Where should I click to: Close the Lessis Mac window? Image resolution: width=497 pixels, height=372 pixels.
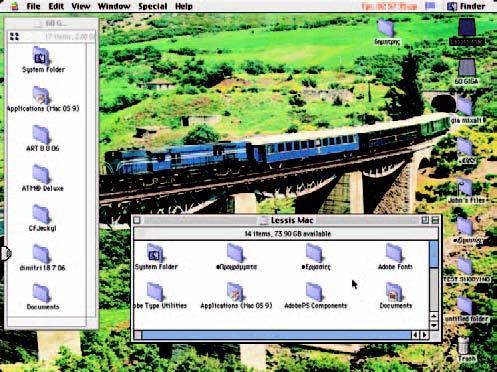pos(137,220)
